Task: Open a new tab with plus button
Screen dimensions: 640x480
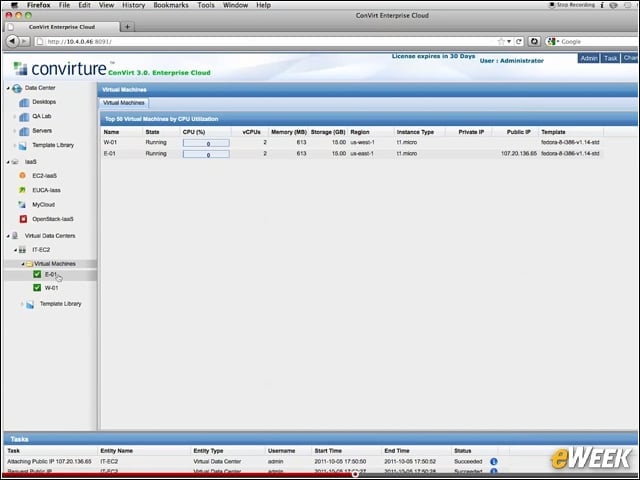Action: pos(128,27)
